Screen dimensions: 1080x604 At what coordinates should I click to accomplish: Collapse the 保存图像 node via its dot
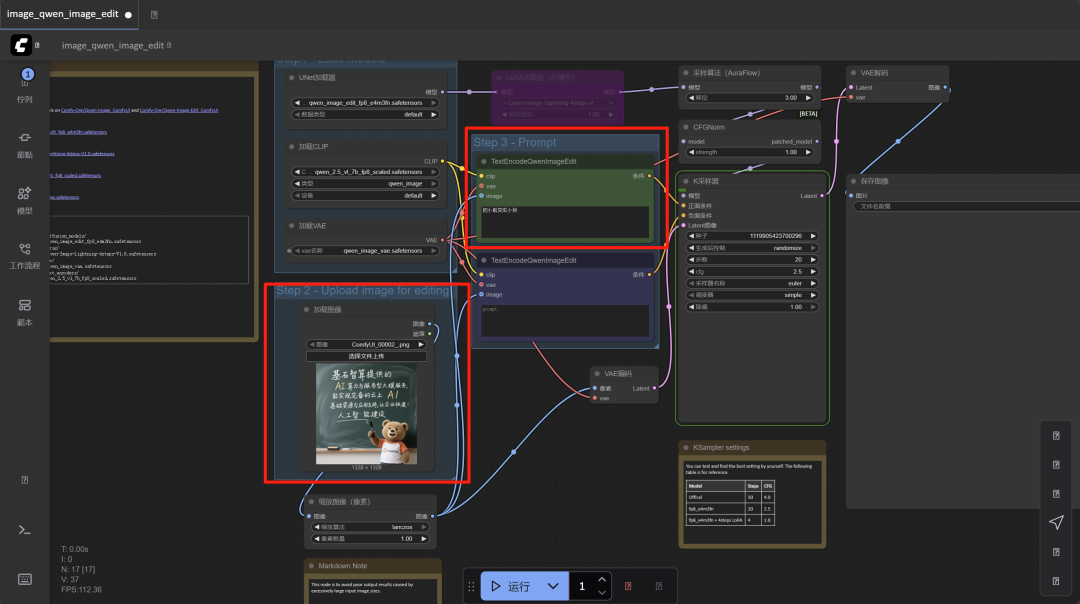pos(853,181)
